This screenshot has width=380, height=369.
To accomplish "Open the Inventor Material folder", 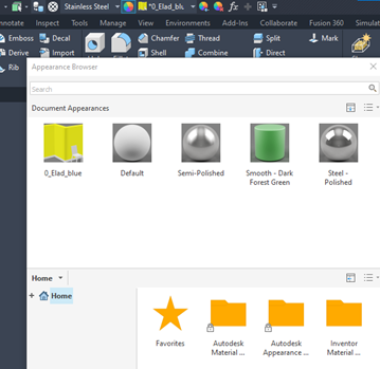I will pyautogui.click(x=344, y=328).
